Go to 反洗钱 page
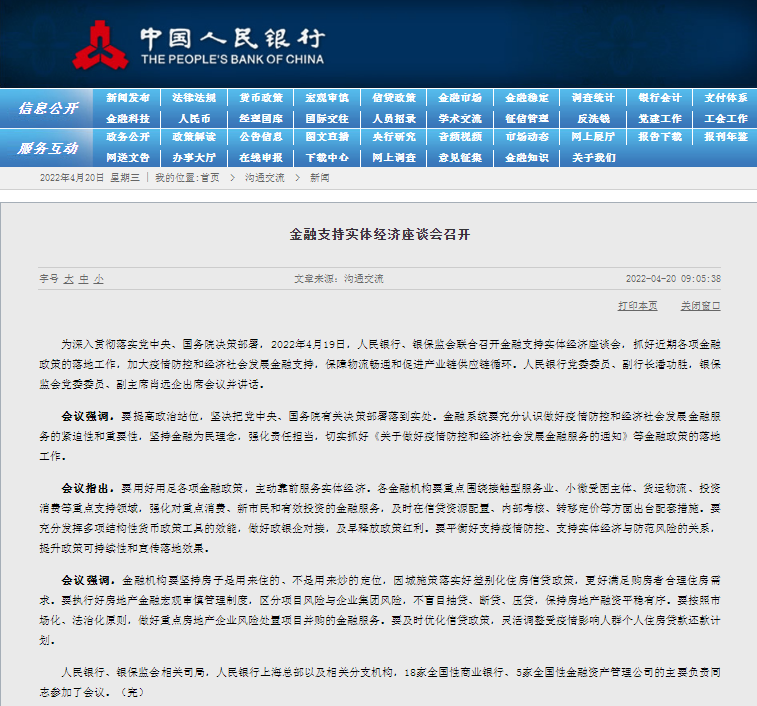The height and width of the screenshot is (706, 757). 593,119
